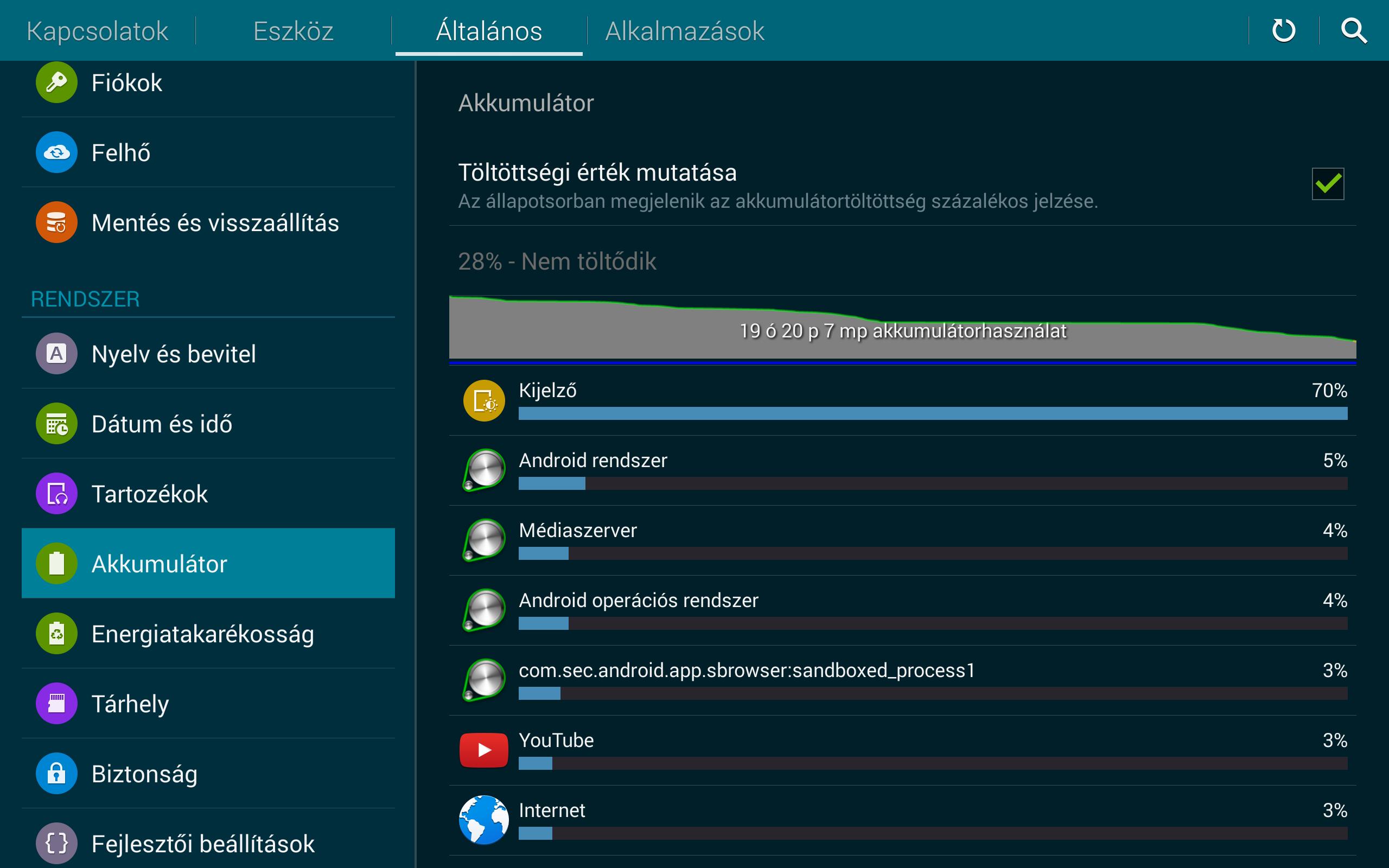
Task: Tap the blue Felhő cloud icon
Action: click(56, 152)
